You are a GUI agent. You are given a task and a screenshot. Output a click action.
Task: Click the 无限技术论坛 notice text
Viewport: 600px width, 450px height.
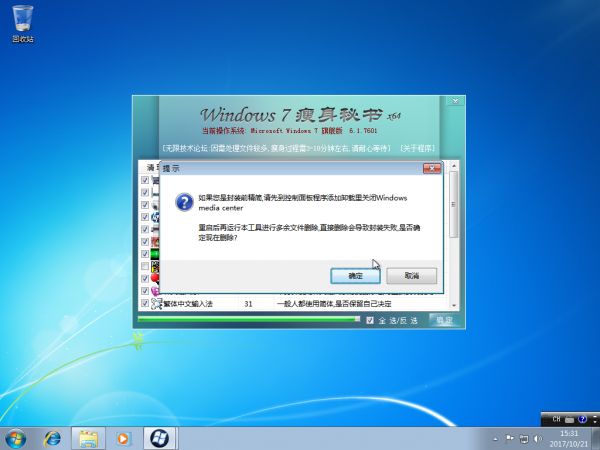pos(277,148)
